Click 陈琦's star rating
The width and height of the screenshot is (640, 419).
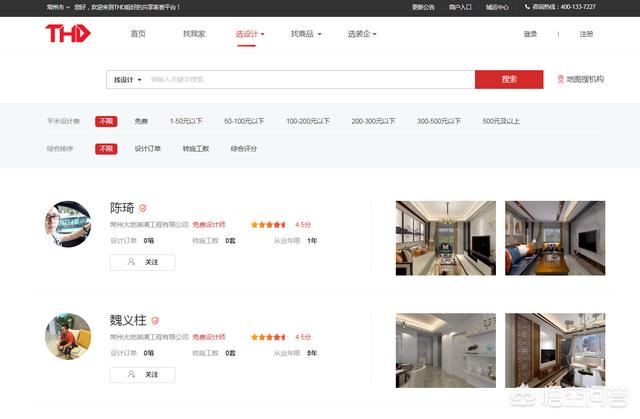pos(268,225)
